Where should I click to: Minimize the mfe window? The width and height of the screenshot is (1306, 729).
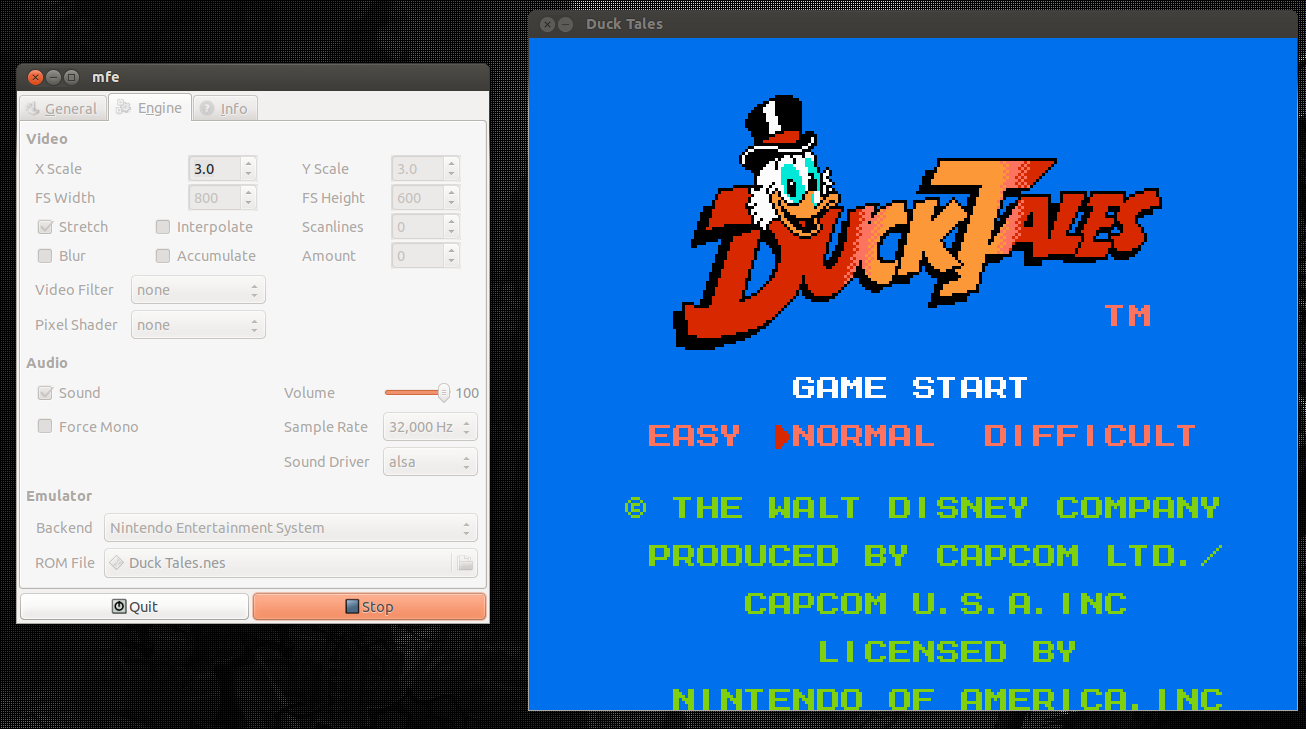[54, 77]
